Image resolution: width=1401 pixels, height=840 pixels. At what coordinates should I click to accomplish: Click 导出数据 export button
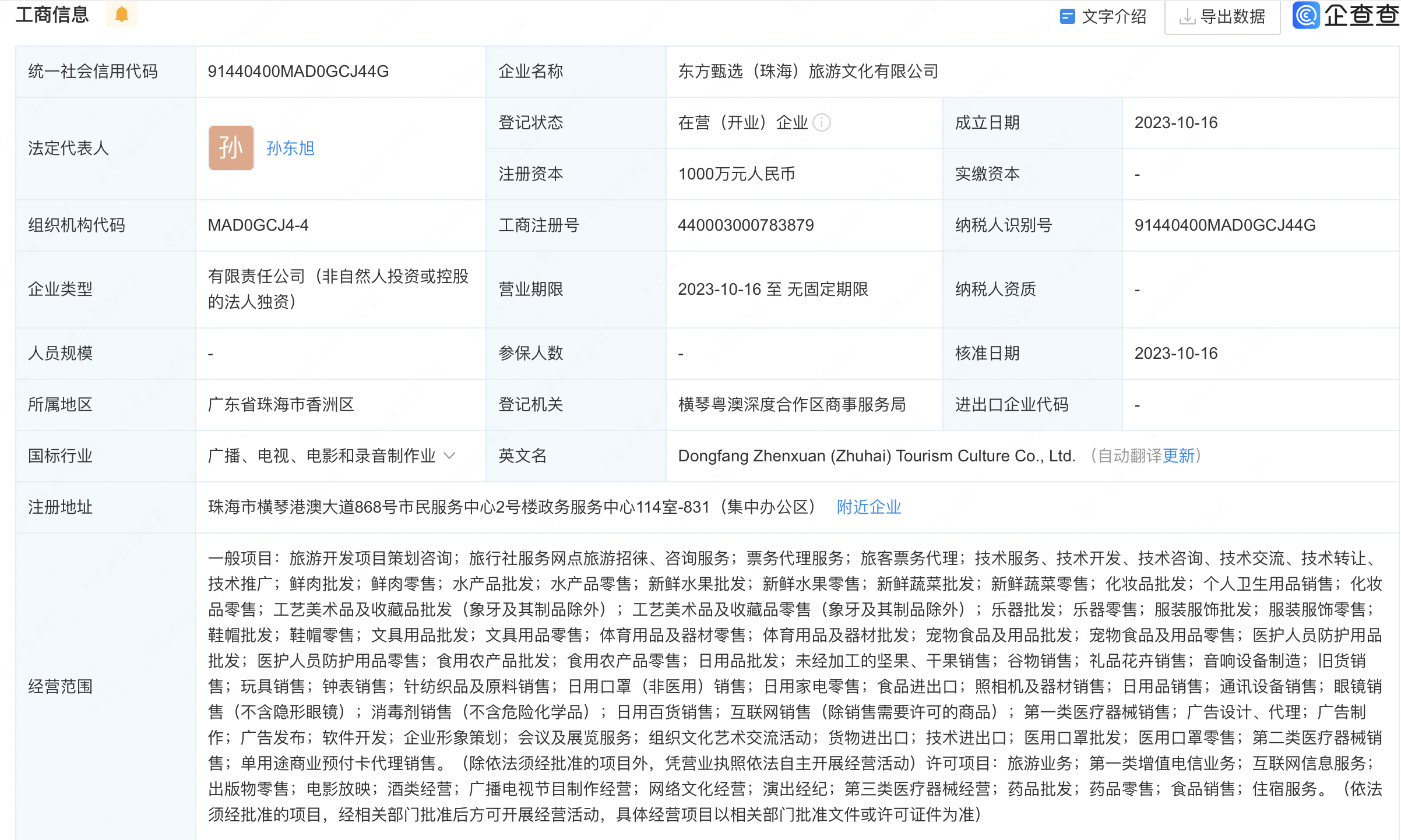coord(1222,17)
